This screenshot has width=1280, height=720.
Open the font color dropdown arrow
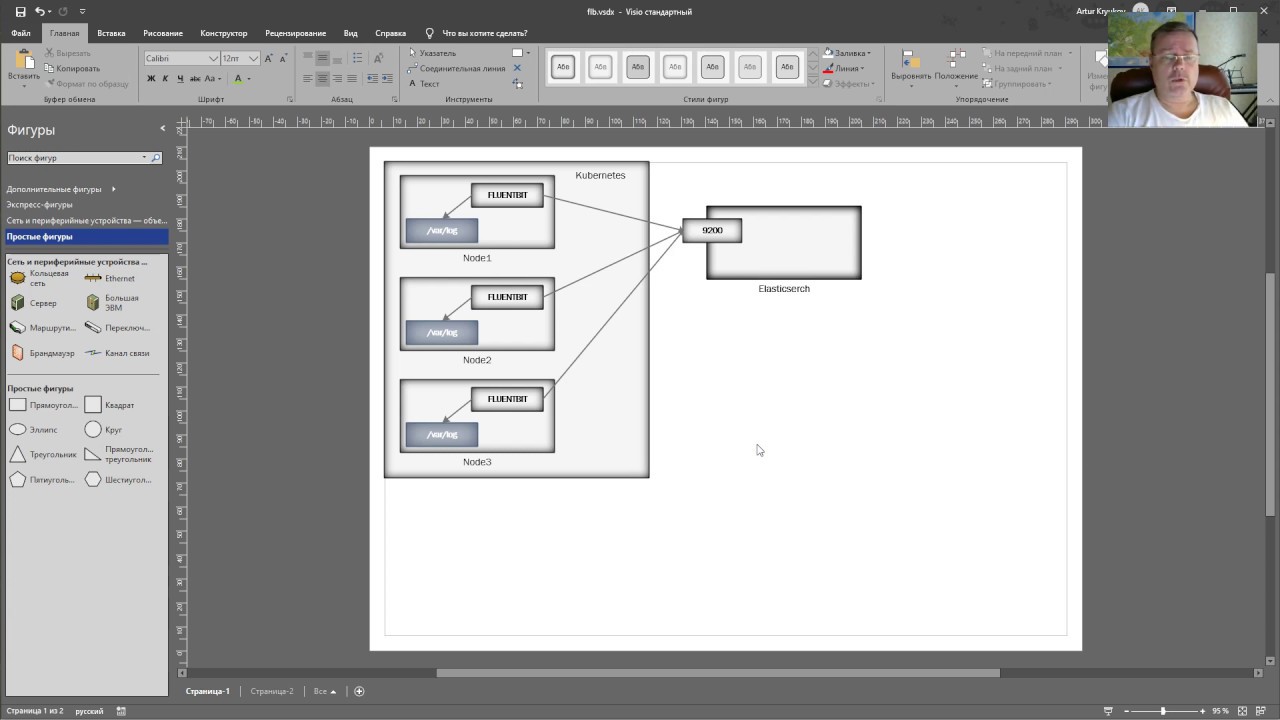[249, 78]
